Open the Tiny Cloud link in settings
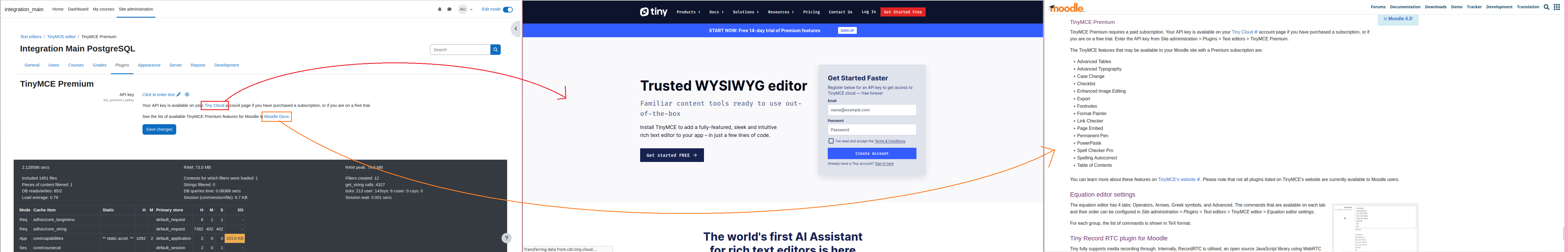This screenshot has height=252, width=1568. point(214,105)
